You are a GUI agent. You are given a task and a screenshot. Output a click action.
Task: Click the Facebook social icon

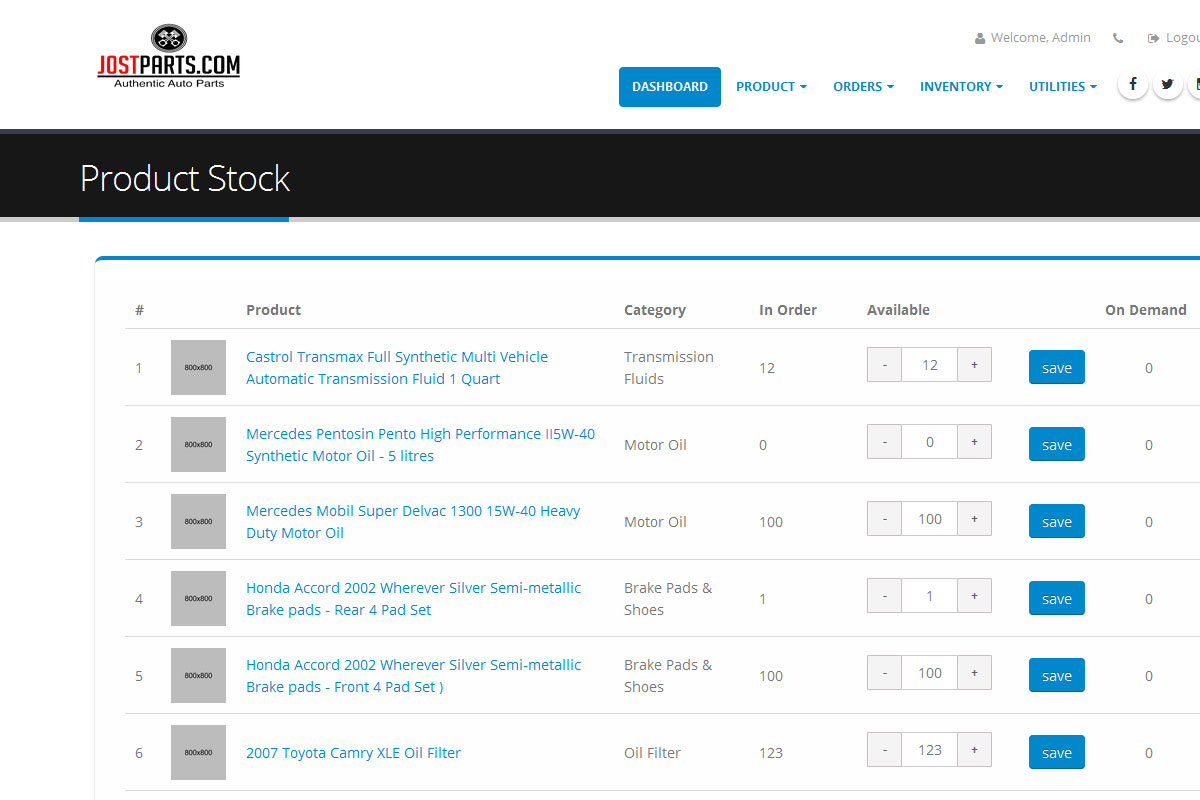(x=1132, y=85)
